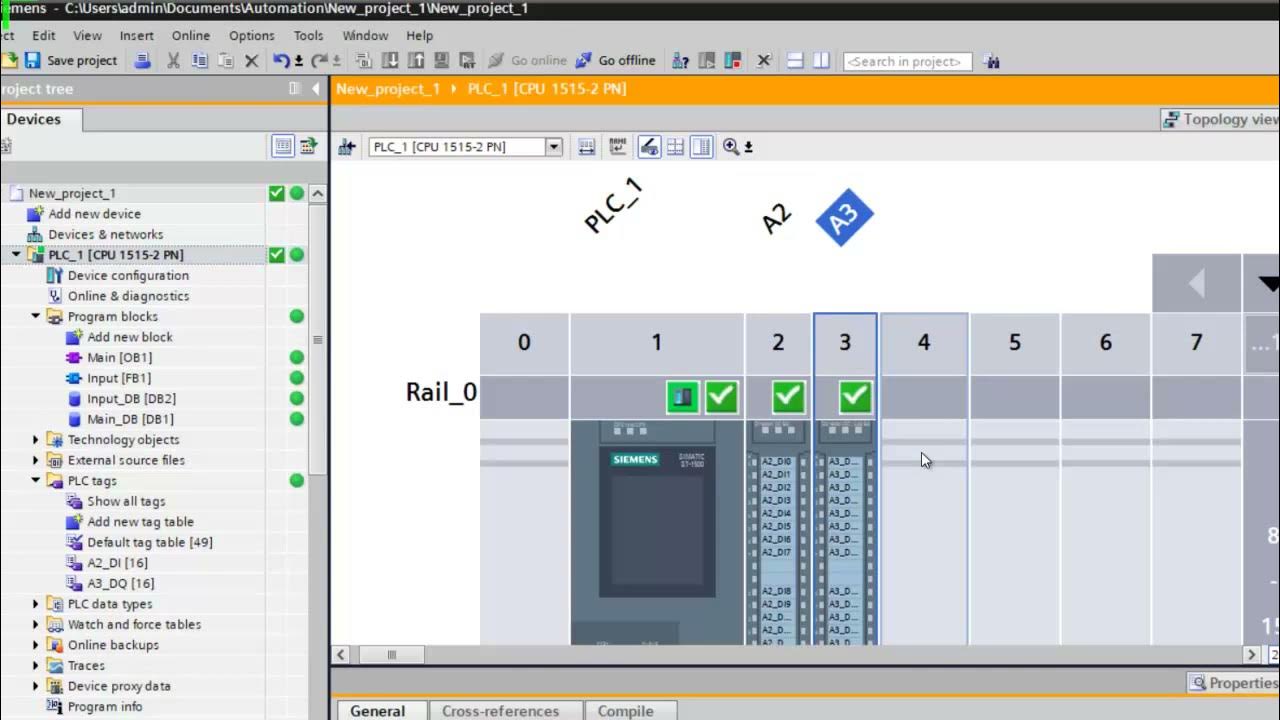The height and width of the screenshot is (720, 1280).
Task: Toggle the highlighted module labels button
Action: (649, 147)
